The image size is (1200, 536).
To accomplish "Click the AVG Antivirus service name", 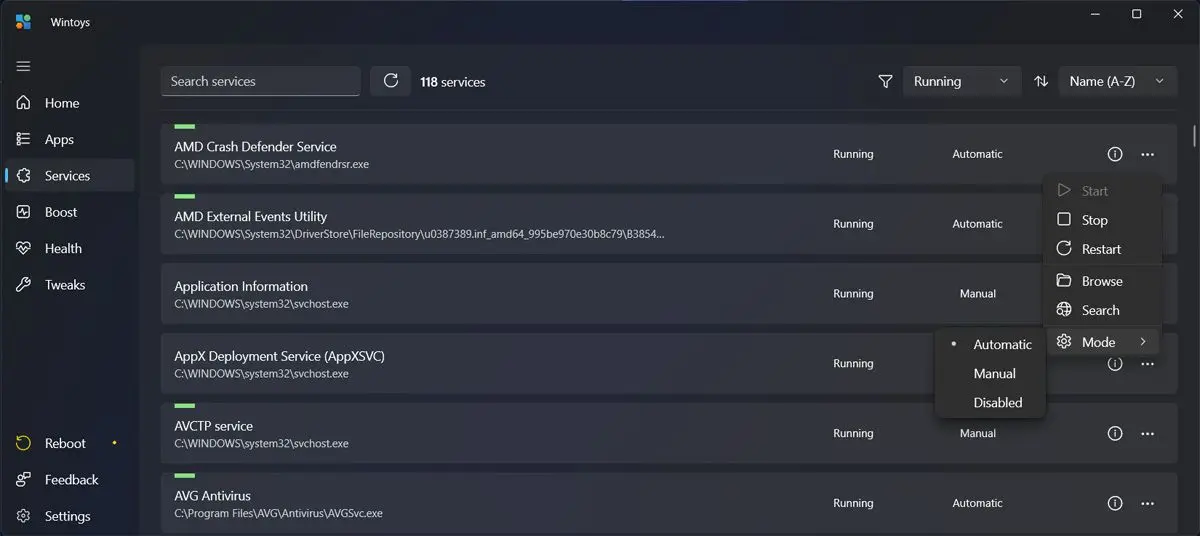I will coord(212,496).
